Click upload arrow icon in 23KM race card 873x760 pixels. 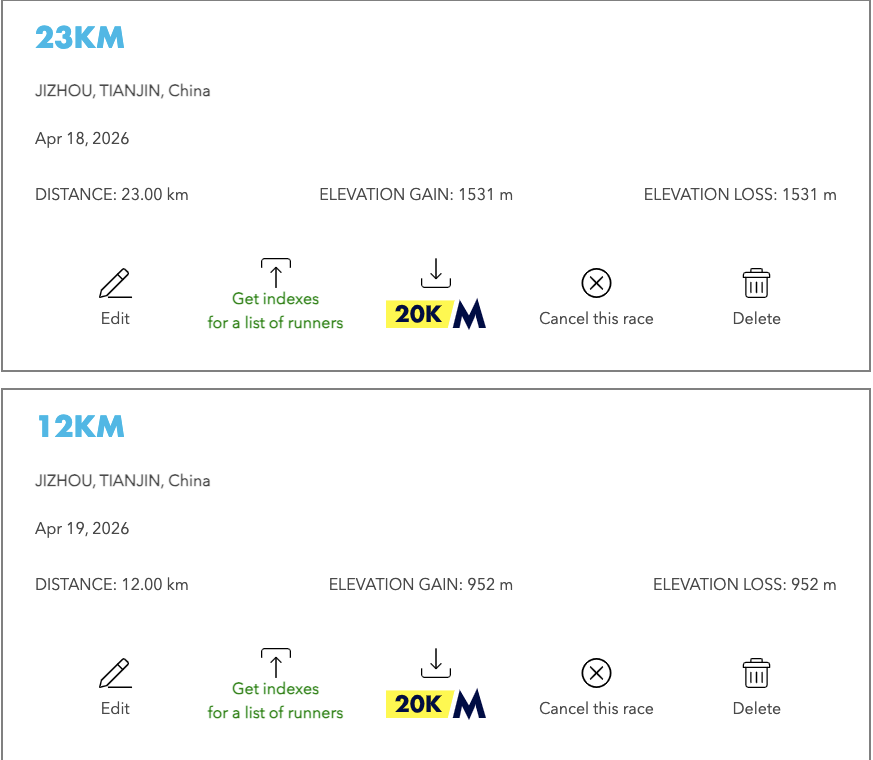click(275, 272)
